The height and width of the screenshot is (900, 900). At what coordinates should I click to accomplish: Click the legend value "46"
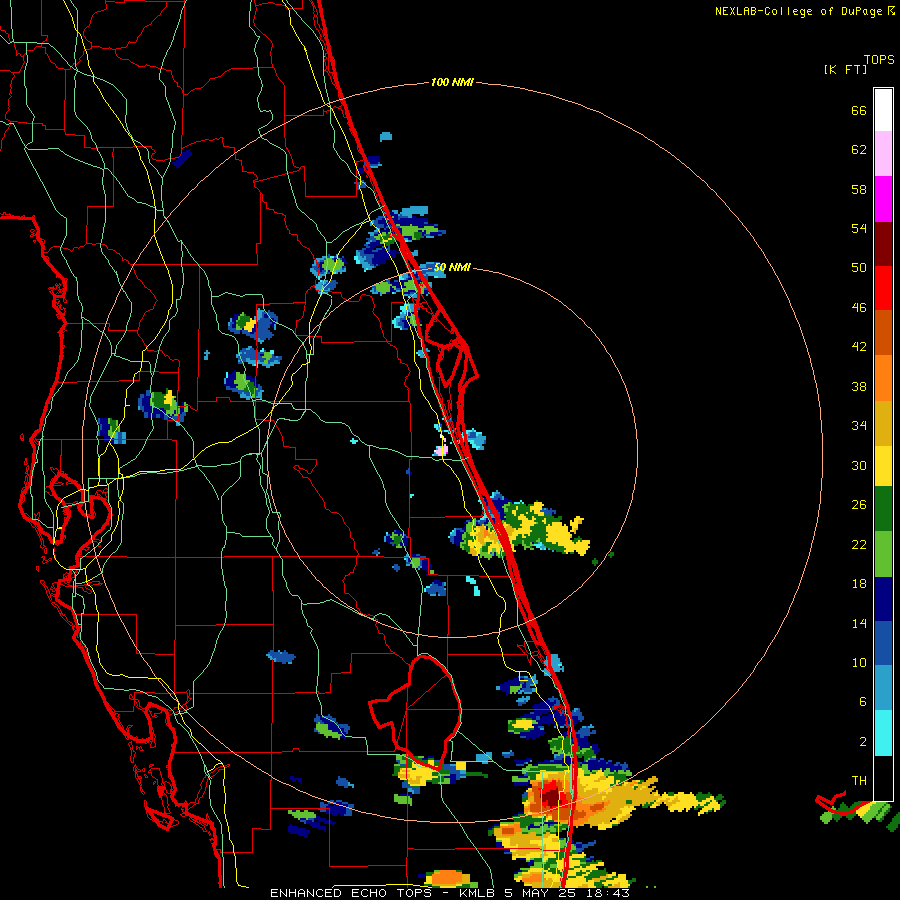859,308
